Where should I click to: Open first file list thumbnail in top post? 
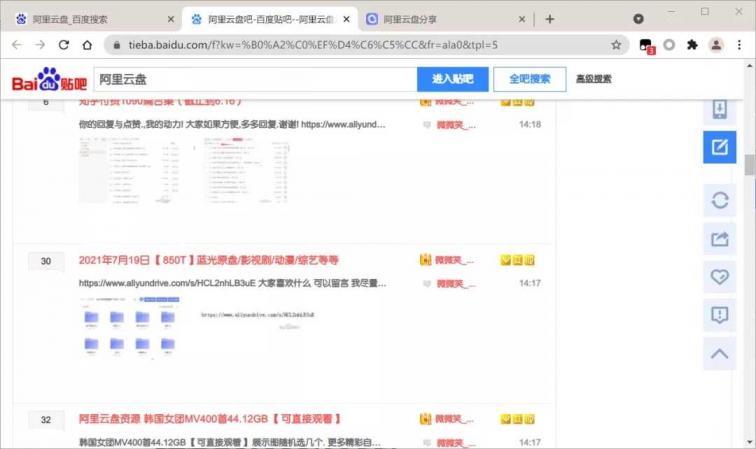128,170
